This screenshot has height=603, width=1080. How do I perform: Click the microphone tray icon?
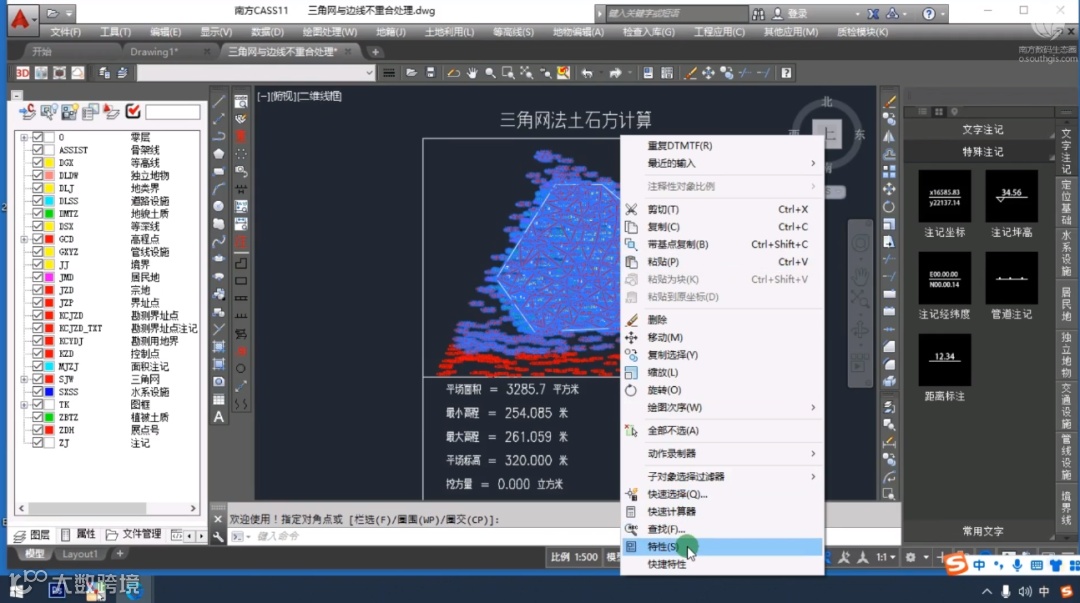coord(1006,591)
